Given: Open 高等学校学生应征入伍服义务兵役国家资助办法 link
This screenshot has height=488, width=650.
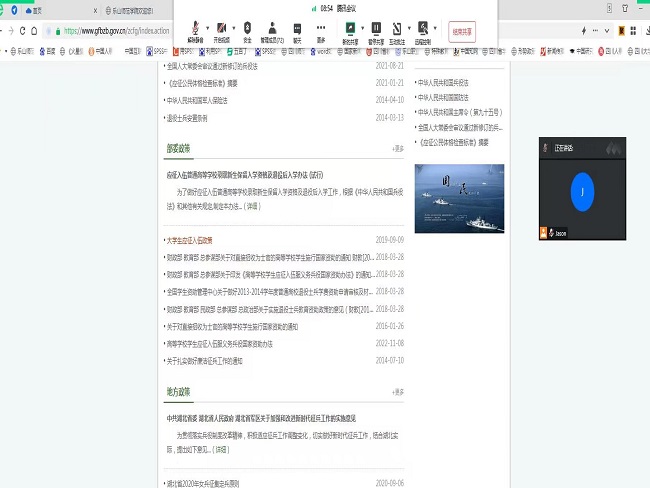Looking at the screenshot, I should pos(219,344).
